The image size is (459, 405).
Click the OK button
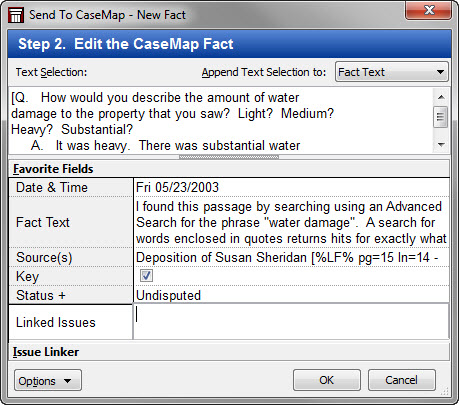(x=327, y=380)
